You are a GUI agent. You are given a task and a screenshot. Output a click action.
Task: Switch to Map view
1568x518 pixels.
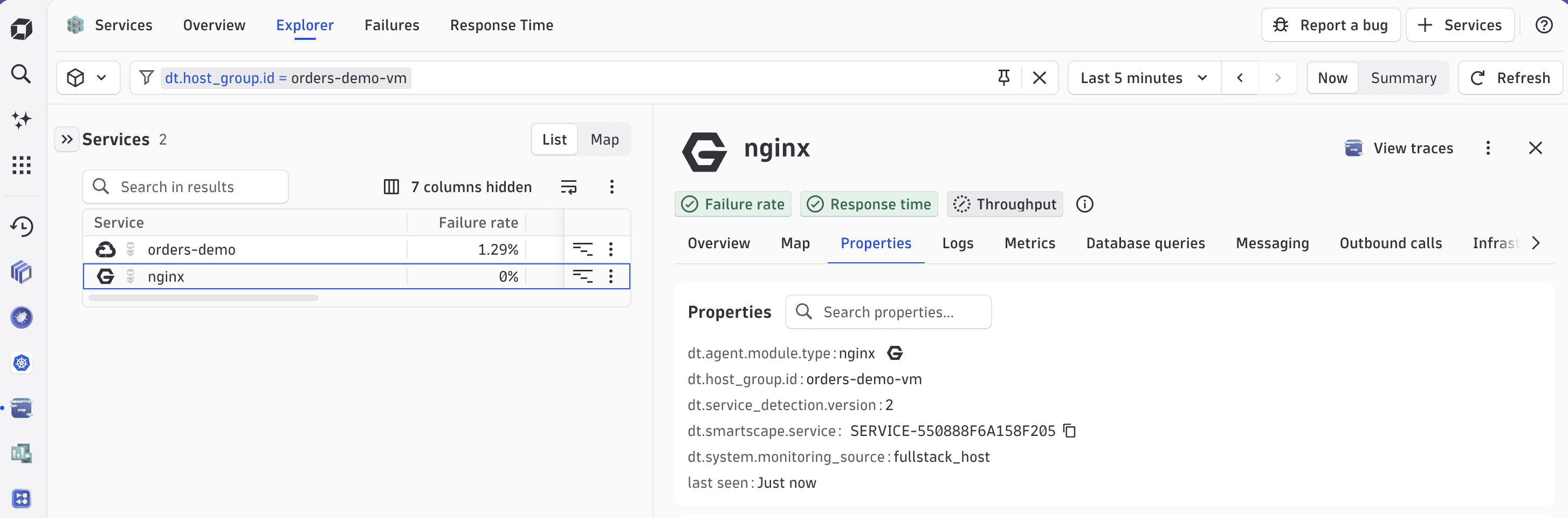coord(604,140)
